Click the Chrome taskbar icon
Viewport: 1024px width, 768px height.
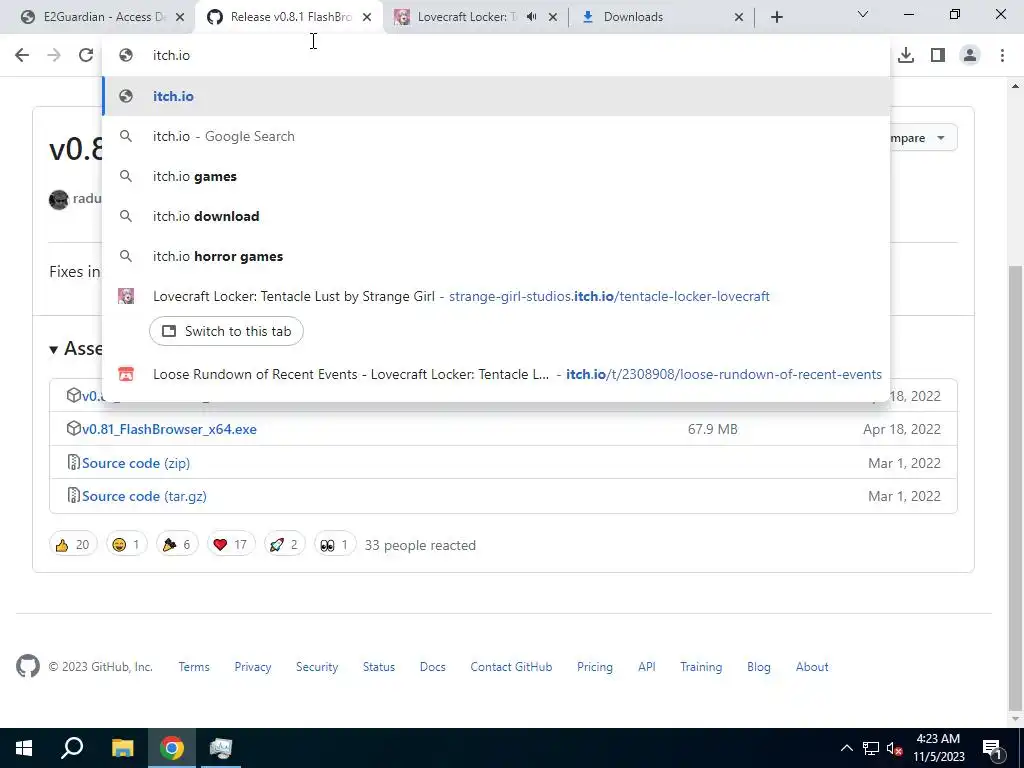click(x=172, y=748)
